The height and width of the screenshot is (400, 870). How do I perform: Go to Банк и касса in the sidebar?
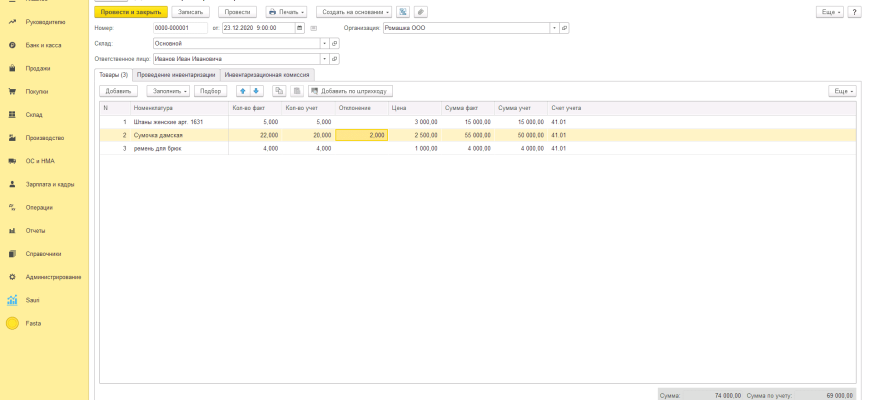coord(43,45)
